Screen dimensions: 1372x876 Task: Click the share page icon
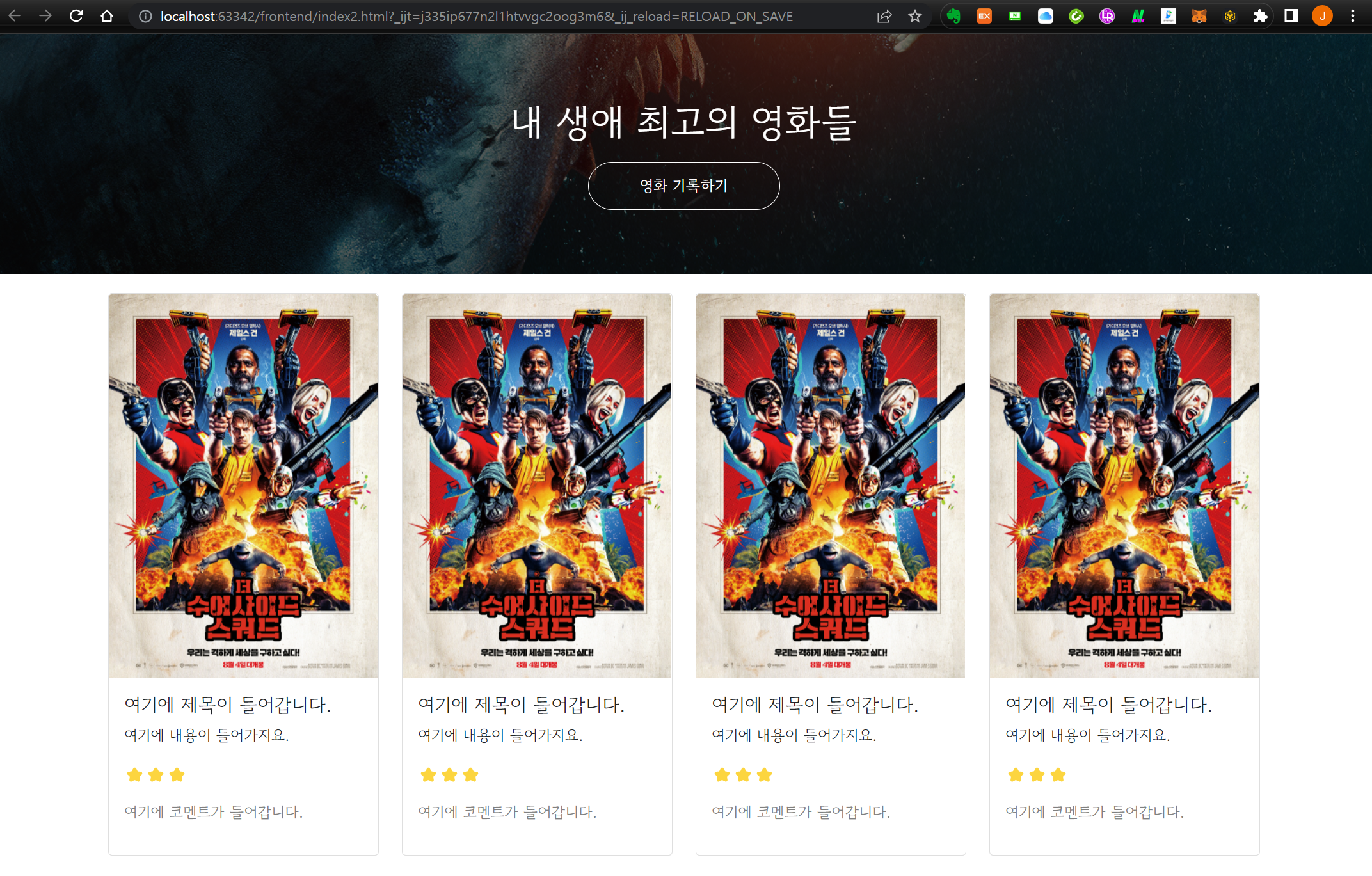click(884, 16)
